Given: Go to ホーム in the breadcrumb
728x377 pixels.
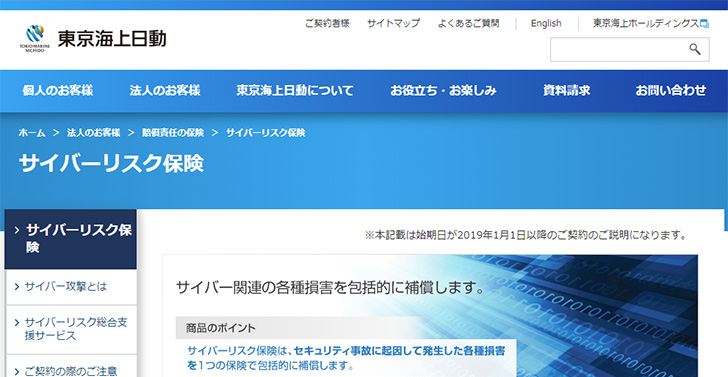Looking at the screenshot, I should (x=32, y=133).
